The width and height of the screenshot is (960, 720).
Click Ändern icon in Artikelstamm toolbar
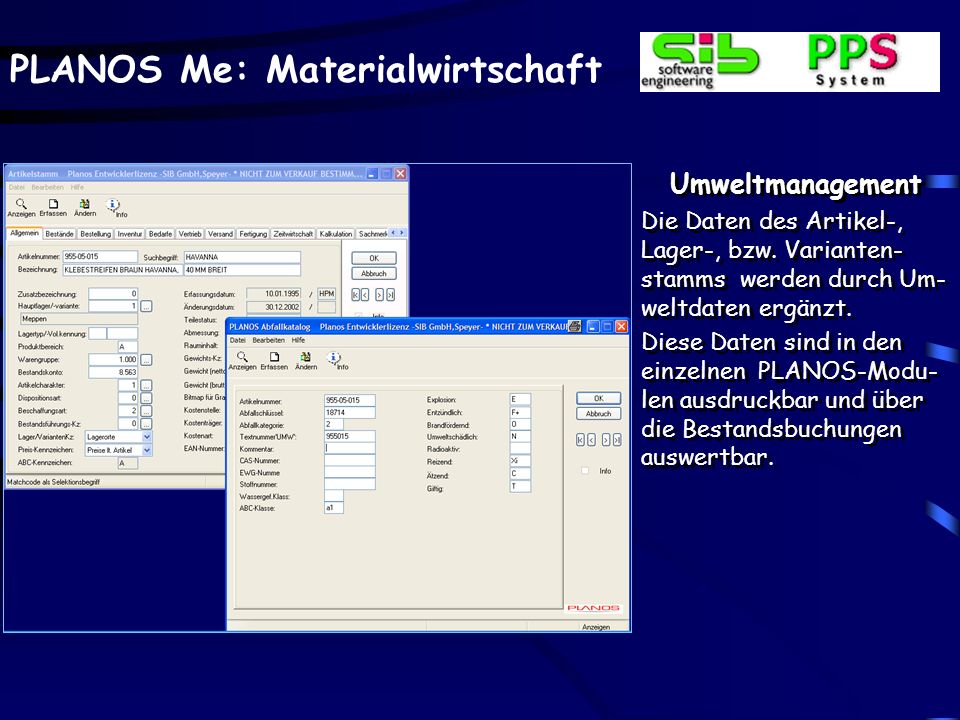point(84,204)
